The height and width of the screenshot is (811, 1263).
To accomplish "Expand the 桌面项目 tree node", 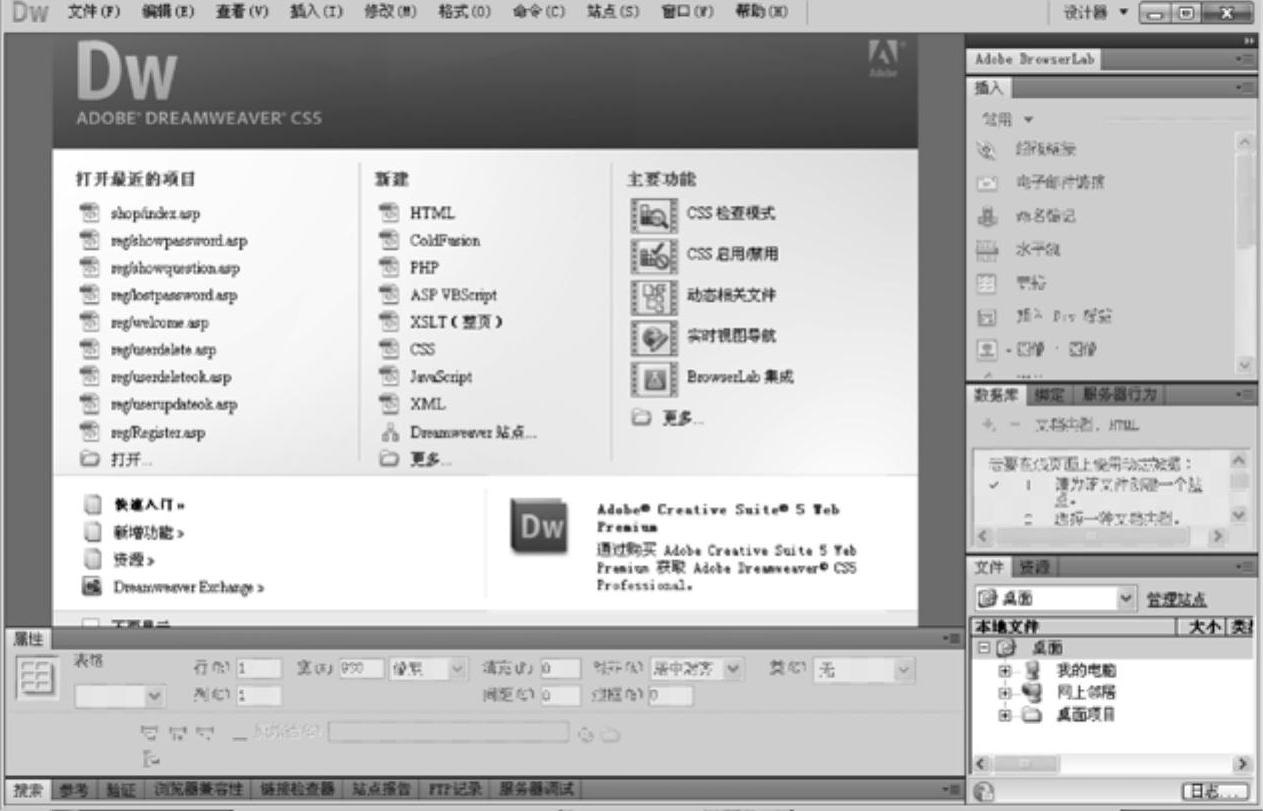I will [x=1005, y=715].
